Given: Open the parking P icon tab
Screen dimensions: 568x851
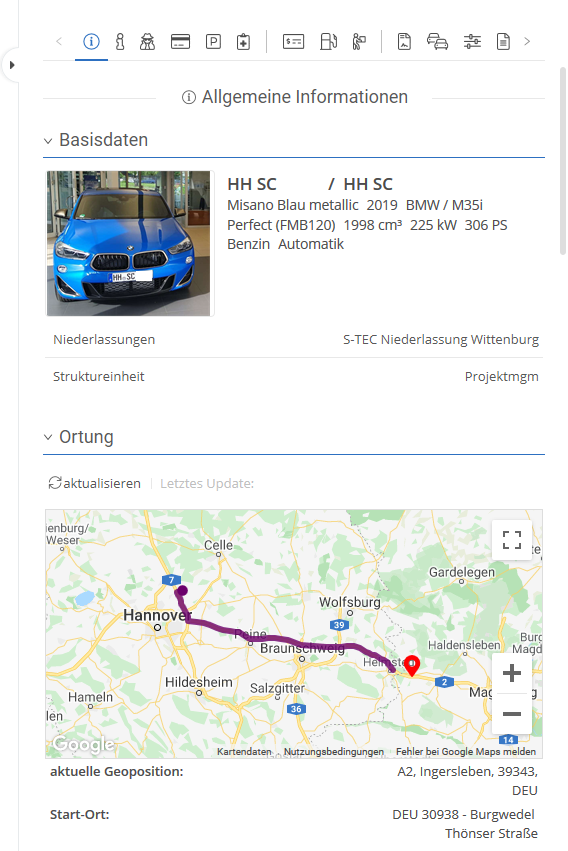Looking at the screenshot, I should [213, 41].
